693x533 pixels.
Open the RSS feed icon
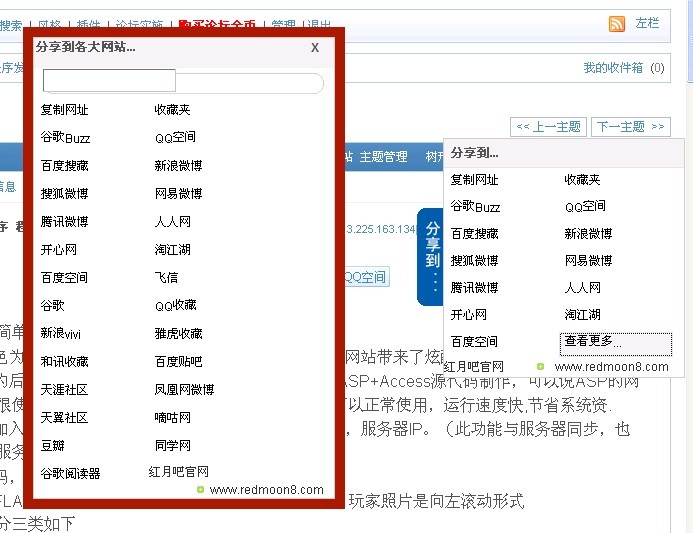coord(617,23)
